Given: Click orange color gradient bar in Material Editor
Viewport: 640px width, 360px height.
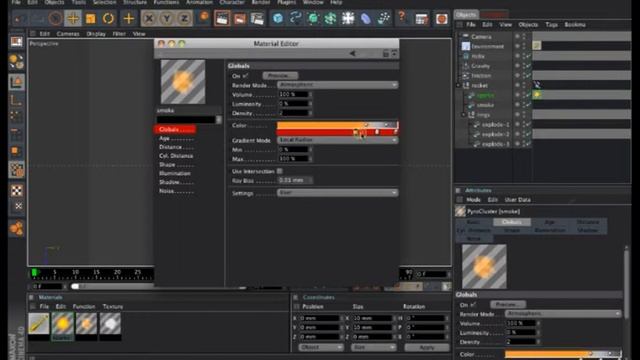Looking at the screenshot, I should point(337,125).
